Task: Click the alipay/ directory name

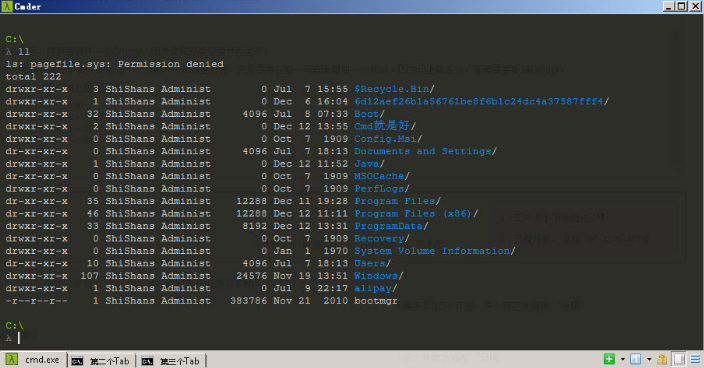Action: click(375, 288)
